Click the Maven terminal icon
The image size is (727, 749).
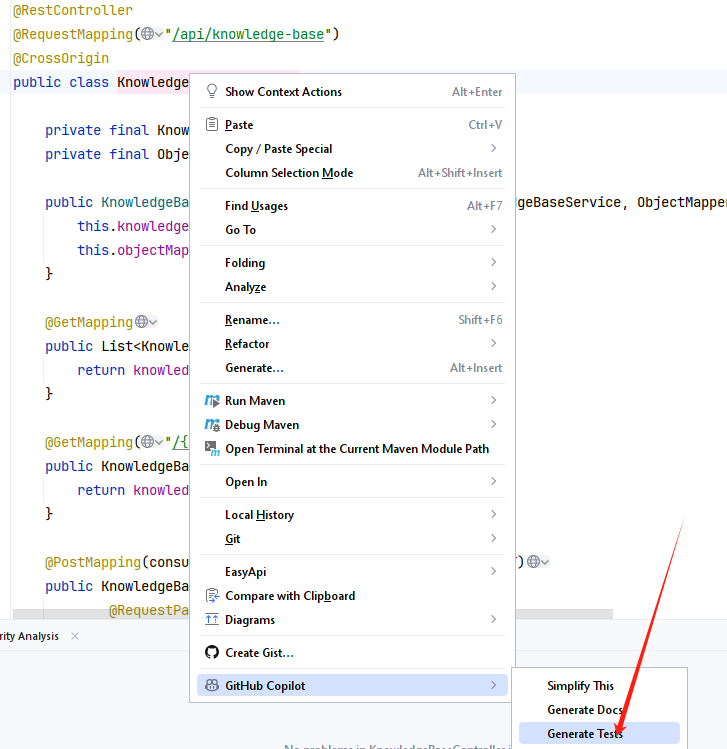212,449
